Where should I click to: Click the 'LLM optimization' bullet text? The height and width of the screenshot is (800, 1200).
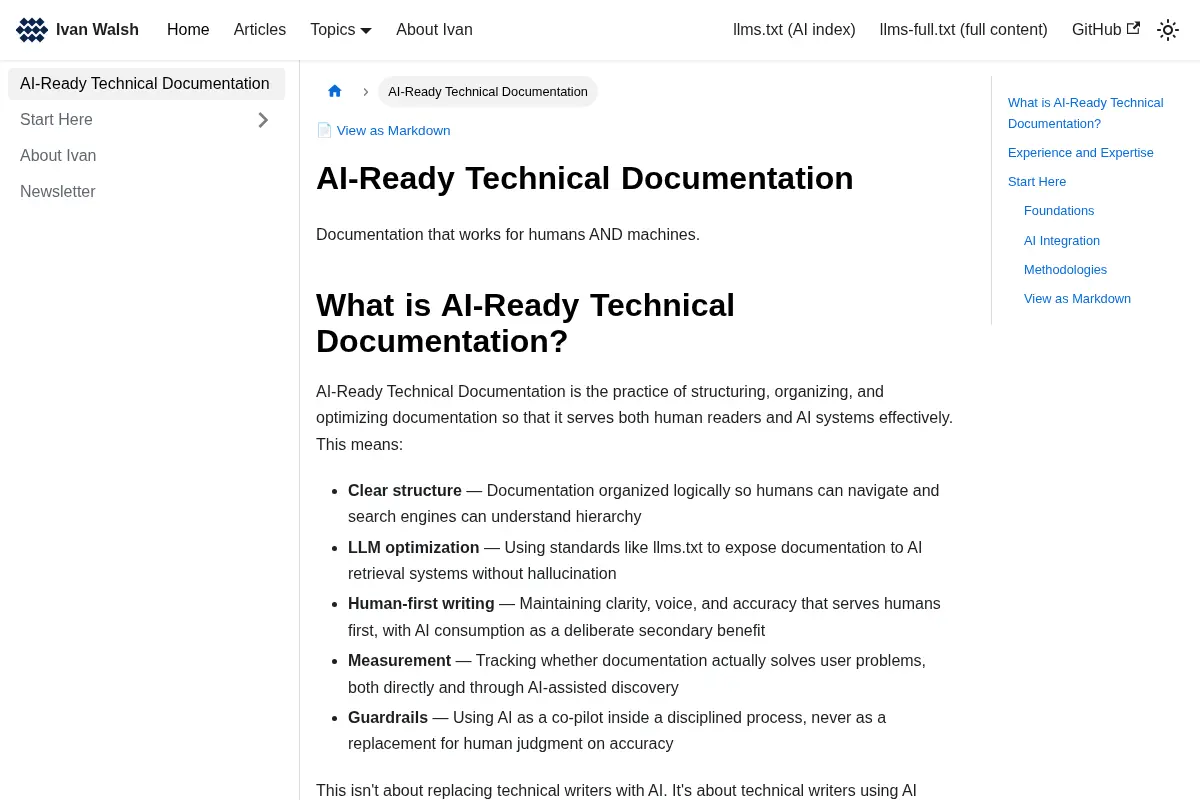tap(414, 548)
